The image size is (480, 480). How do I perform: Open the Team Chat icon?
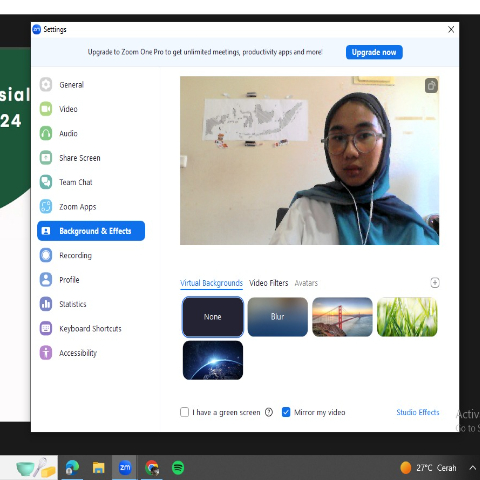(46, 182)
